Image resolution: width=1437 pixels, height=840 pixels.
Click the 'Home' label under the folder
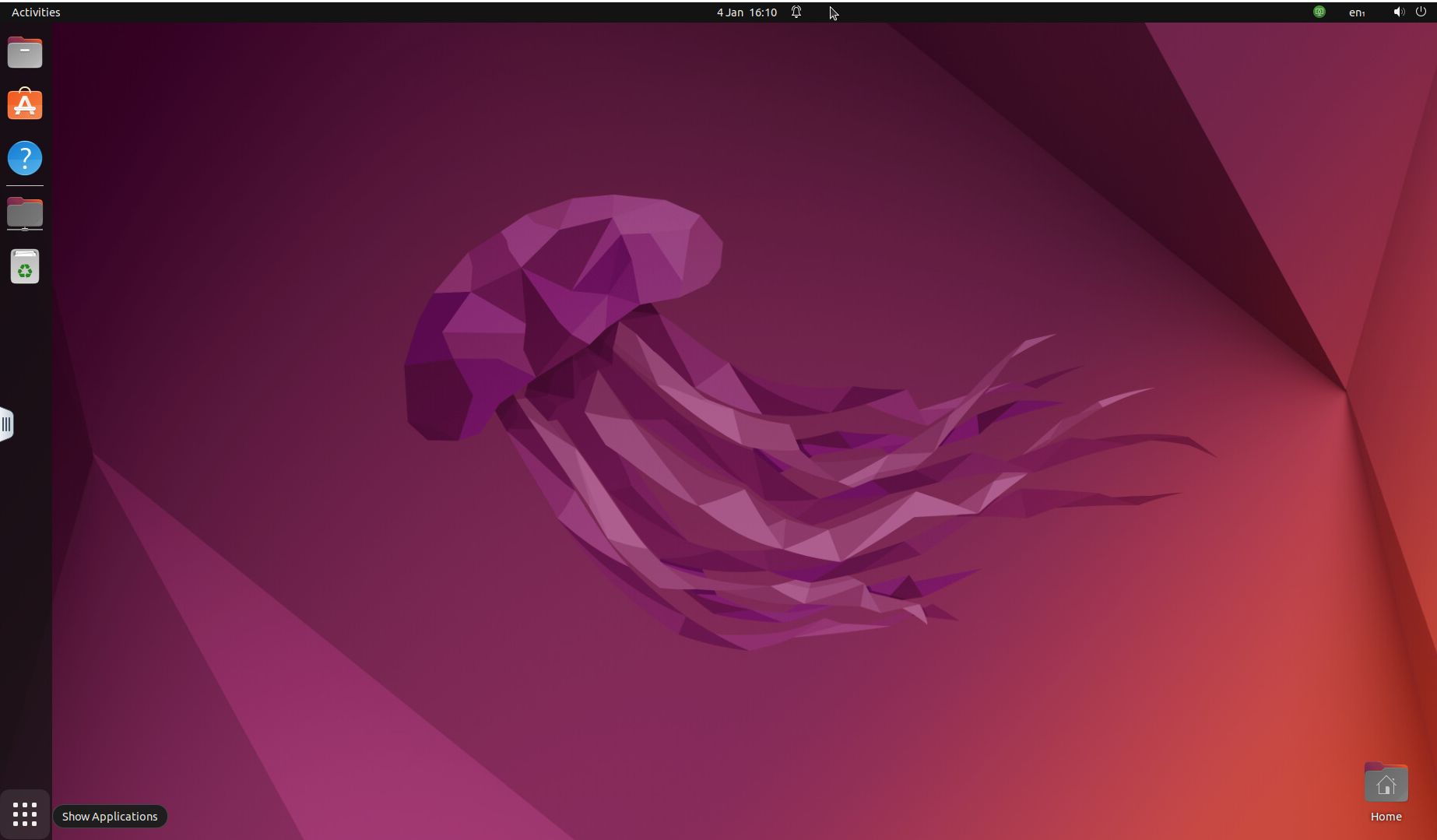1386,817
